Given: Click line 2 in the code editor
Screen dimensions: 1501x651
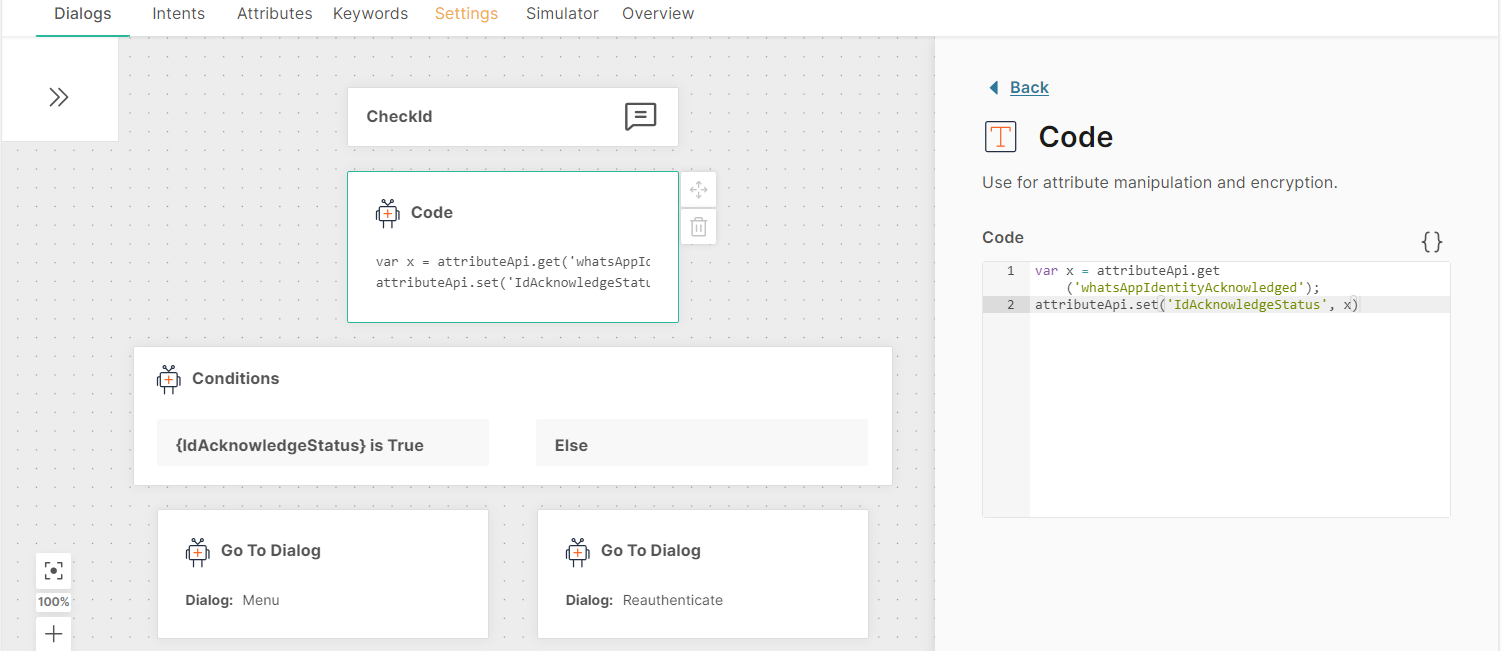Looking at the screenshot, I should click(x=1196, y=305).
